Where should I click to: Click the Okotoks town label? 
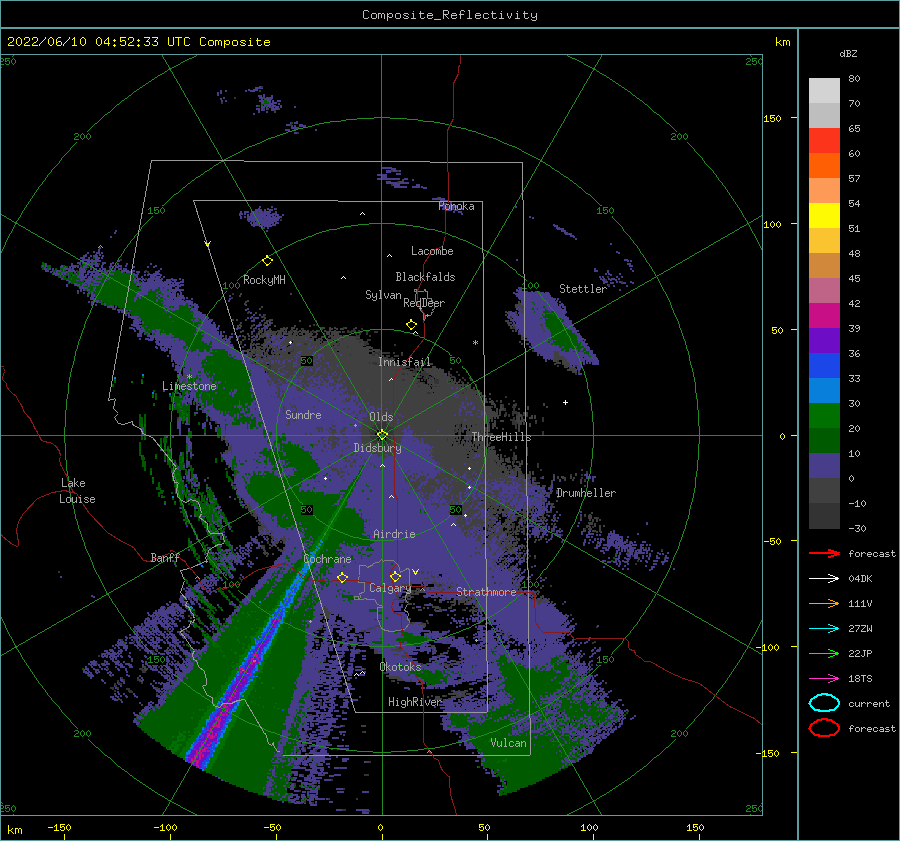point(401,667)
